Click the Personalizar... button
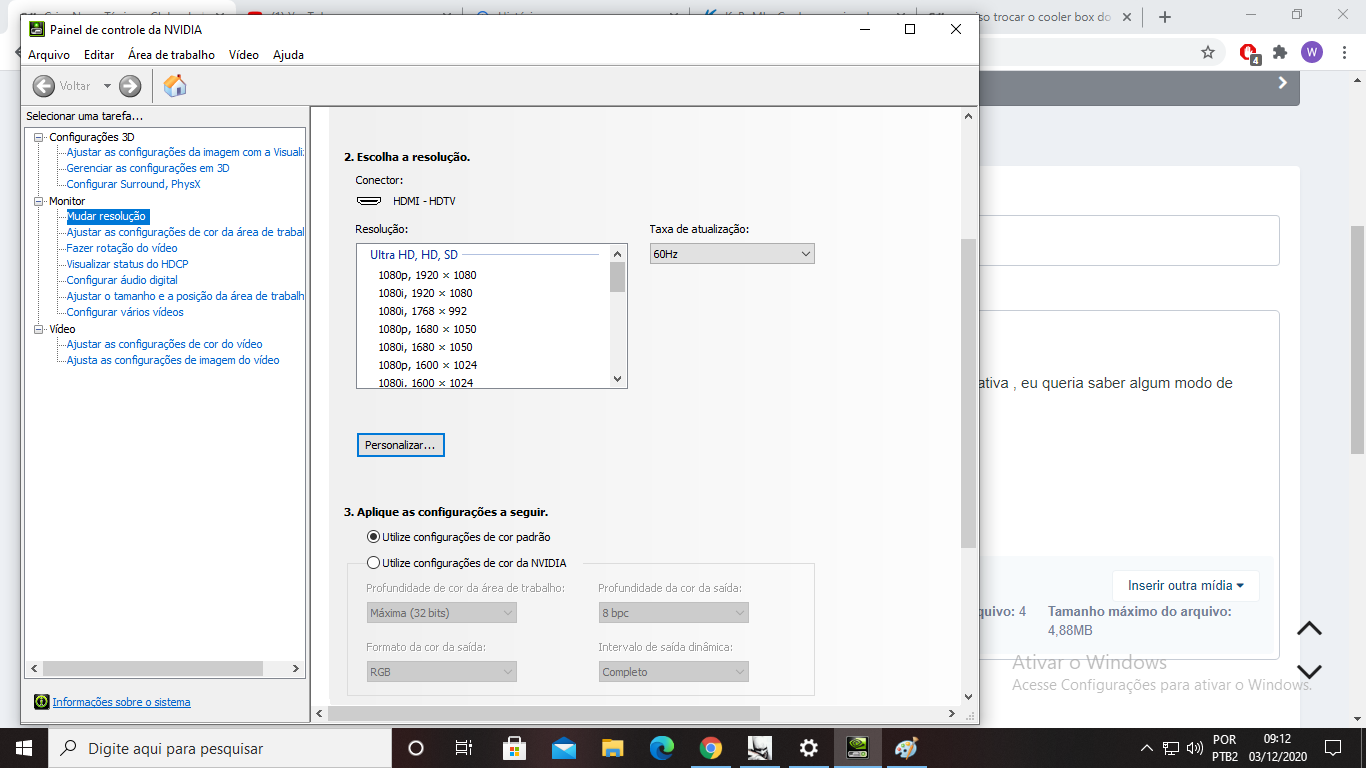Image resolution: width=1370 pixels, height=770 pixels. [400, 445]
